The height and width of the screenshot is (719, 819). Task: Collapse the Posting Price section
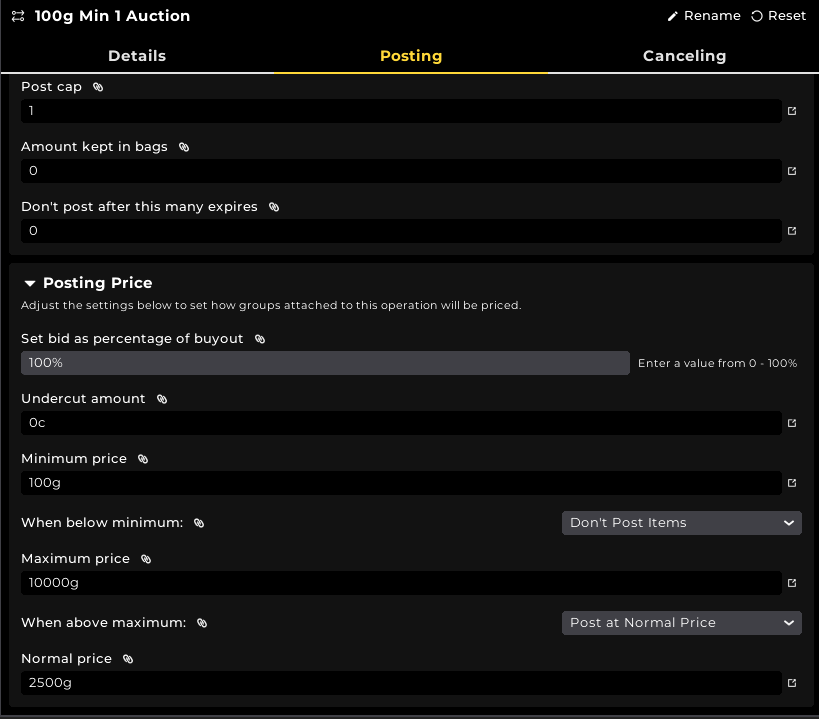30,283
